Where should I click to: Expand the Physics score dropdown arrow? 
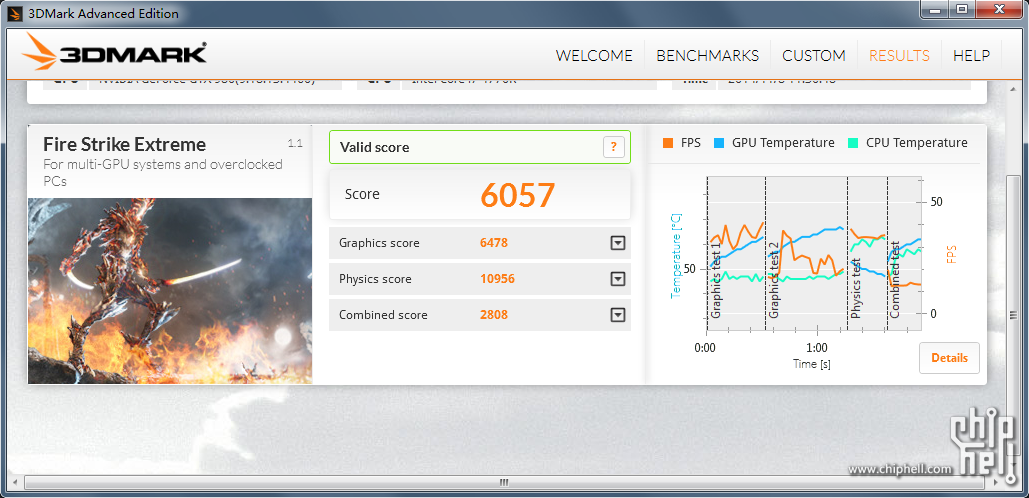pyautogui.click(x=618, y=280)
